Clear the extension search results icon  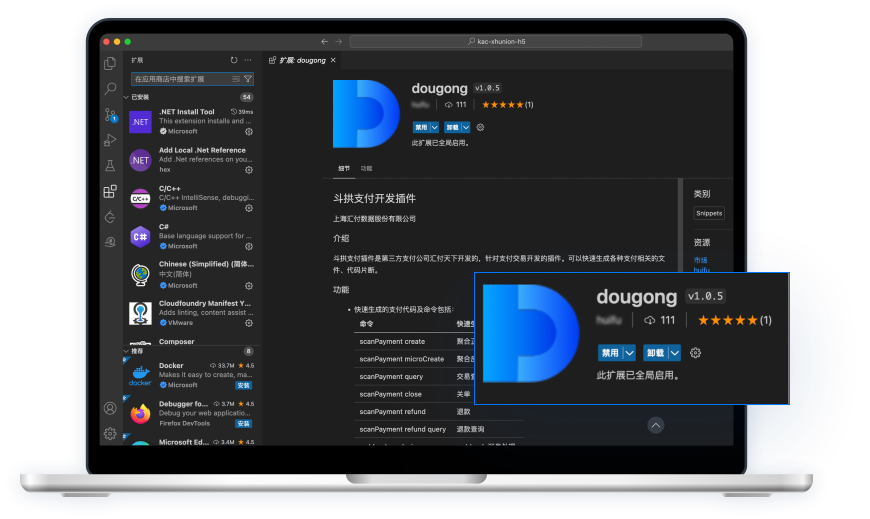(x=236, y=79)
